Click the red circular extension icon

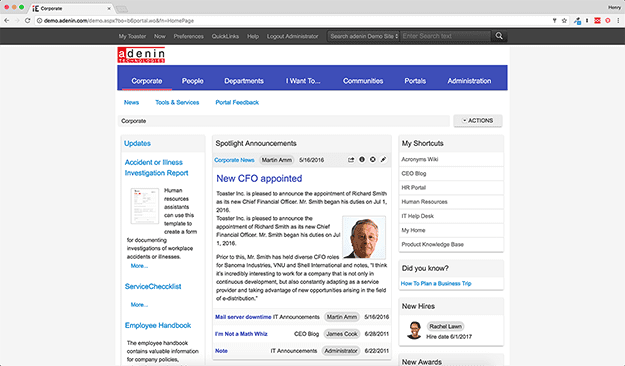coord(607,20)
